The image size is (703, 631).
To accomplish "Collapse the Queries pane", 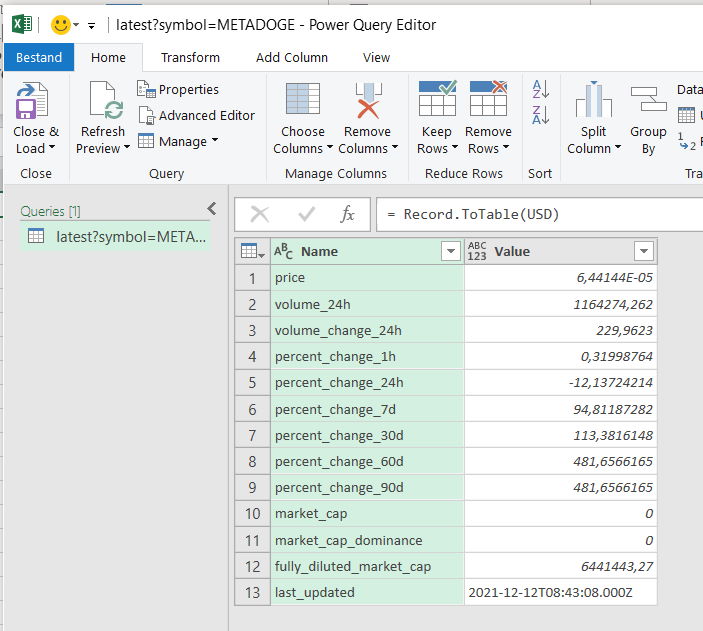I will (212, 209).
